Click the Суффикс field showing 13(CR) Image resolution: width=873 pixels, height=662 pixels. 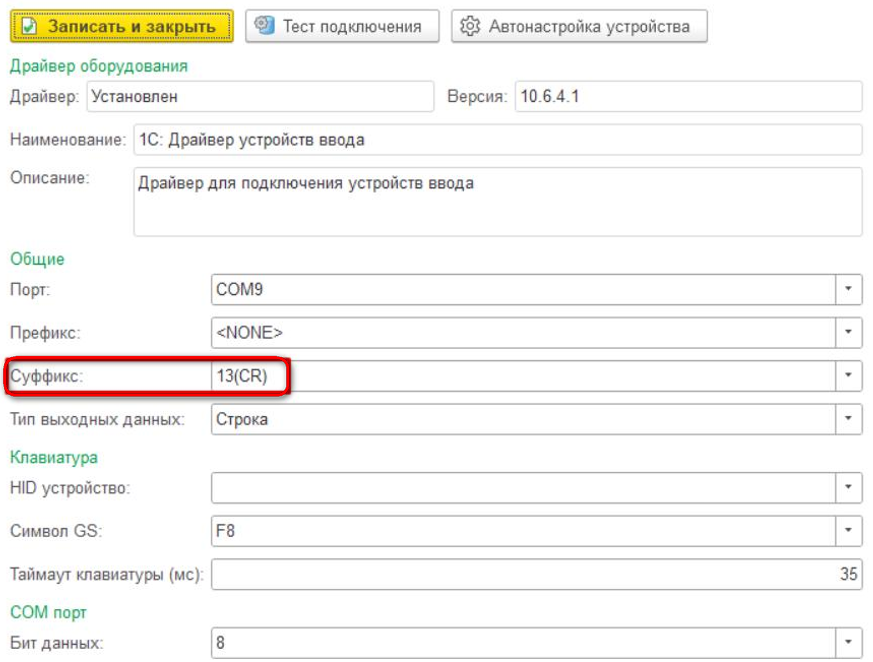tap(523, 376)
